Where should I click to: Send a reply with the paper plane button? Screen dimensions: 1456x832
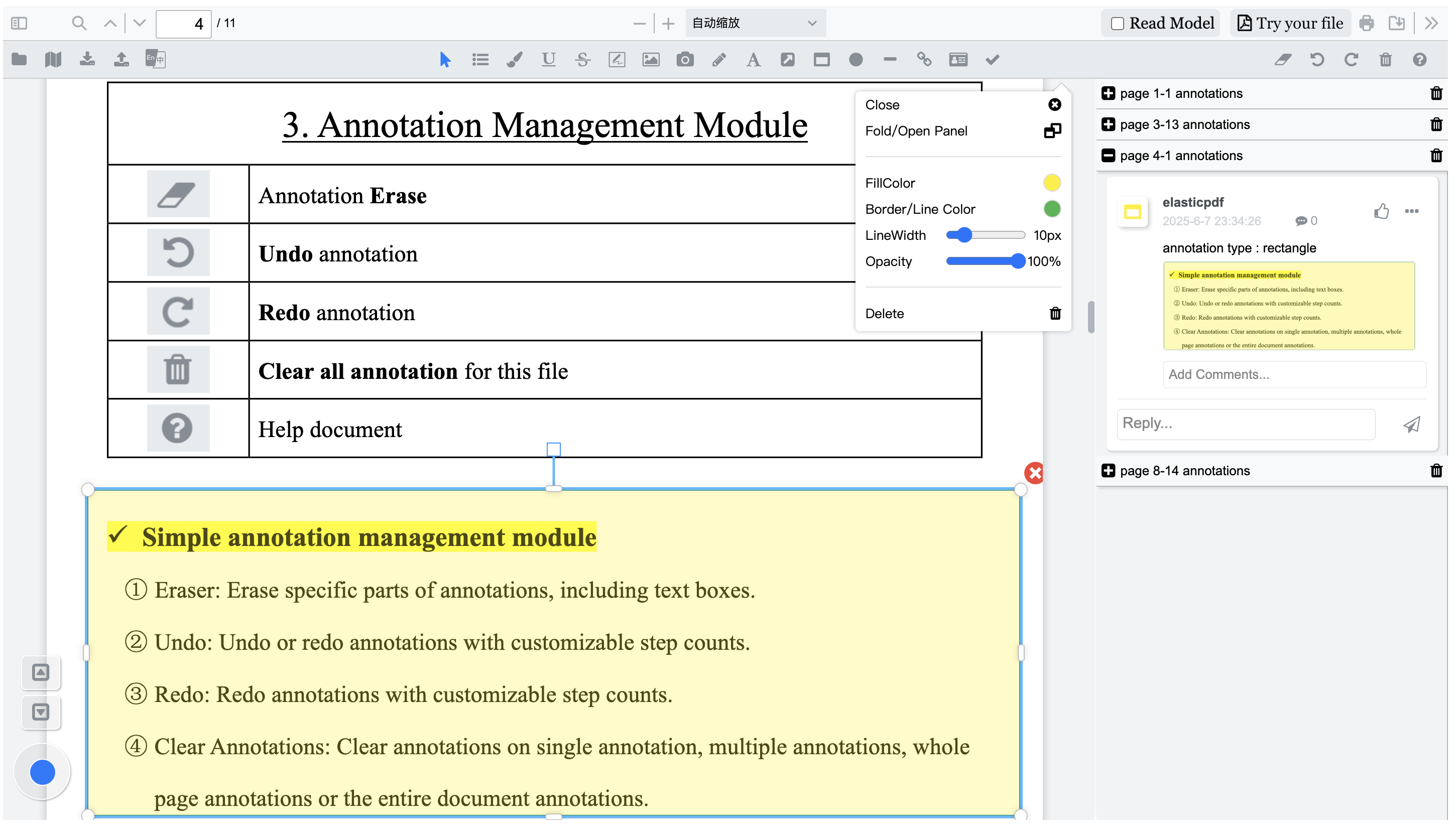(1412, 424)
